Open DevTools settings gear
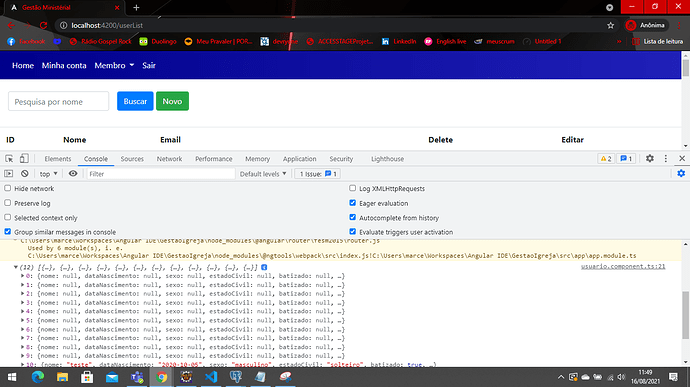 click(650, 158)
